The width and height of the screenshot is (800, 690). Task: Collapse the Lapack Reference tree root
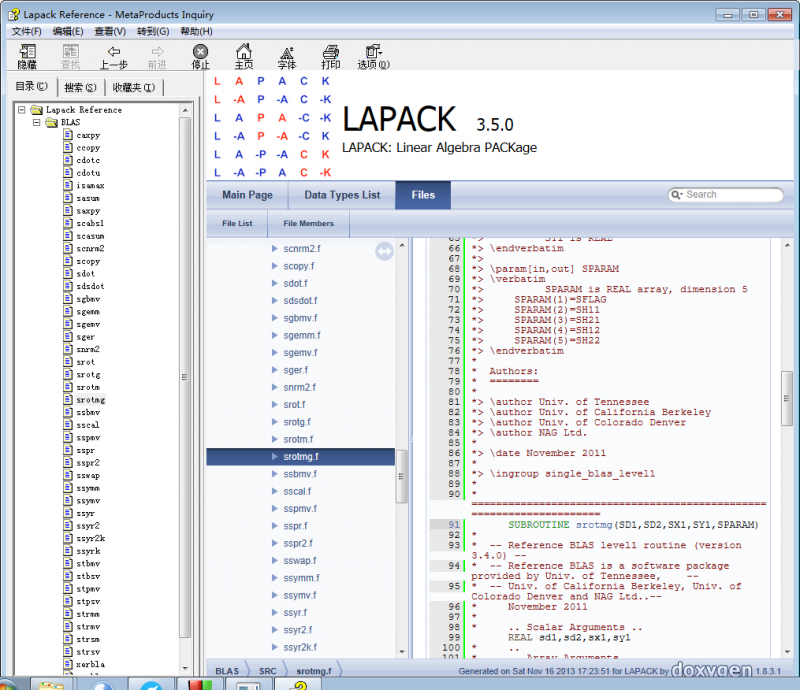pos(23,110)
